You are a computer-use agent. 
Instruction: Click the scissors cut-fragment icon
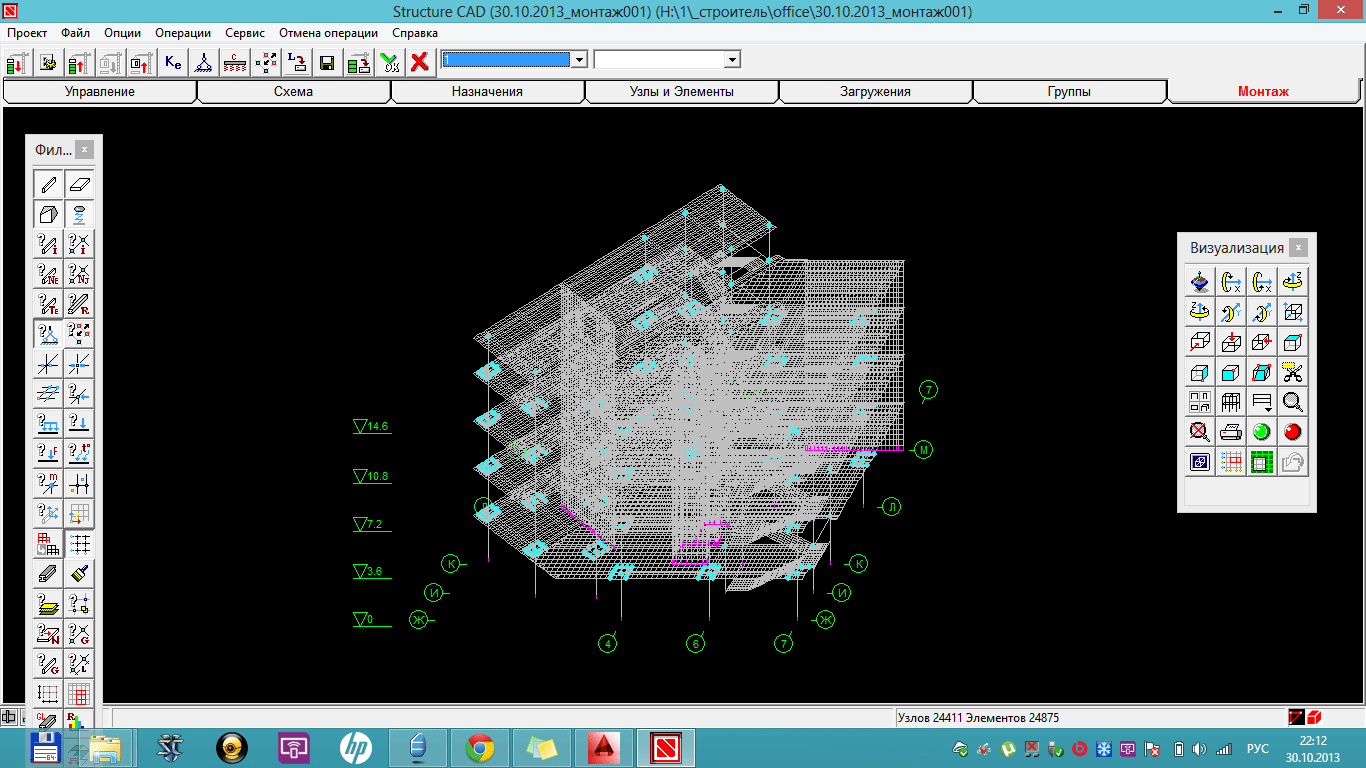pyautogui.click(x=1293, y=373)
